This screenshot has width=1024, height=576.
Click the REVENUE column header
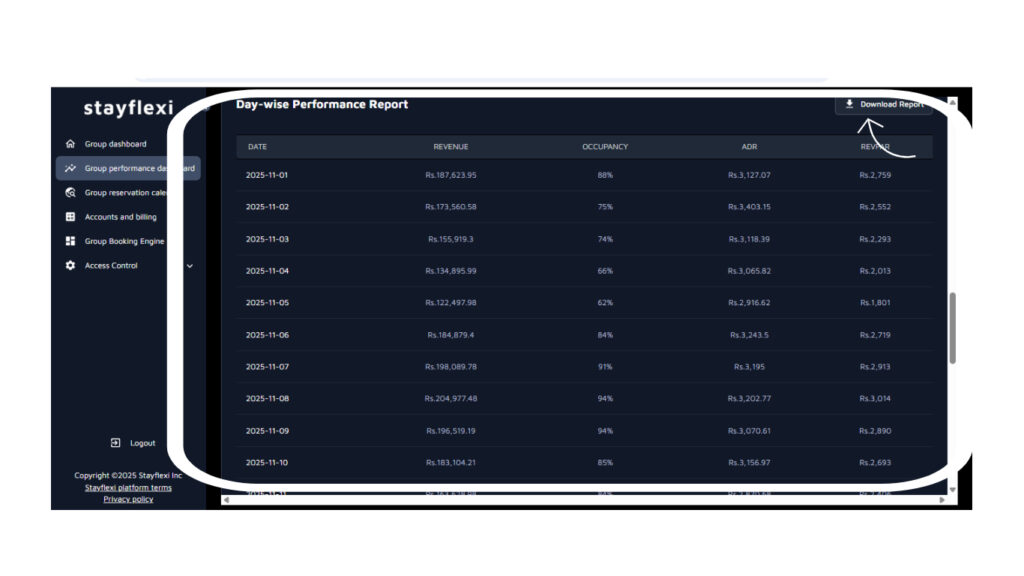(450, 147)
